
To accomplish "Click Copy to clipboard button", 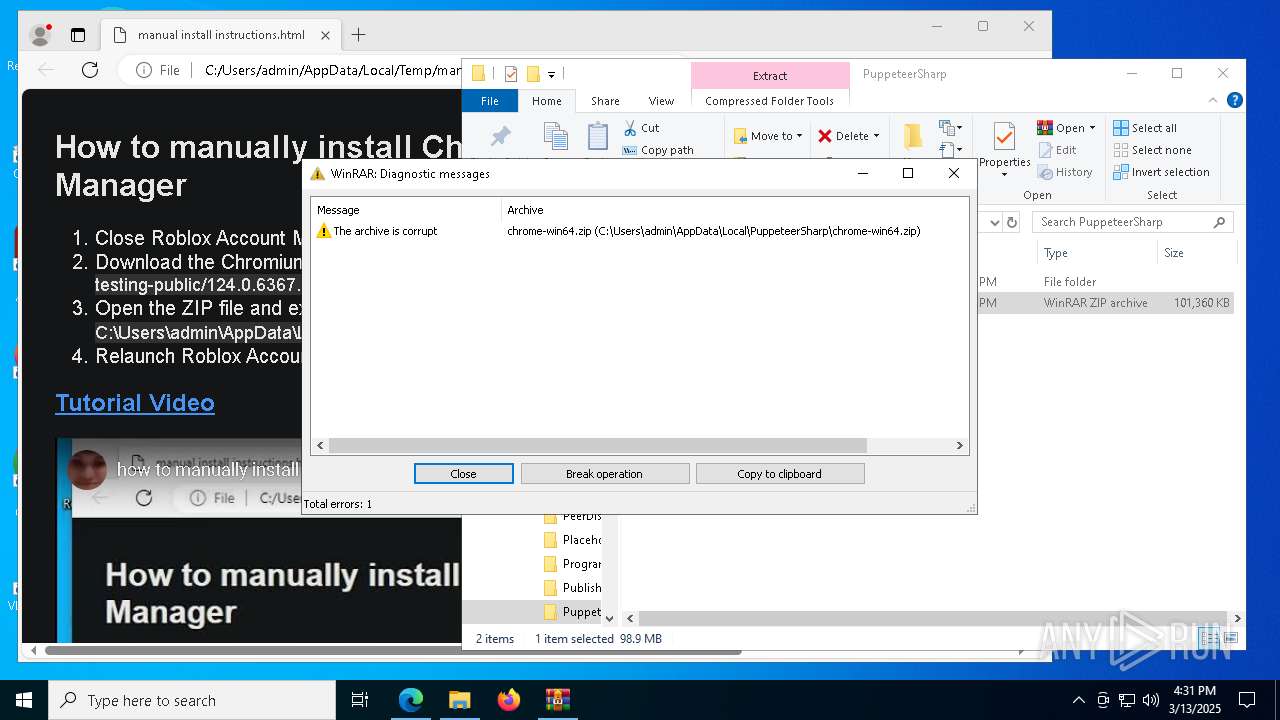I will pos(779,474).
